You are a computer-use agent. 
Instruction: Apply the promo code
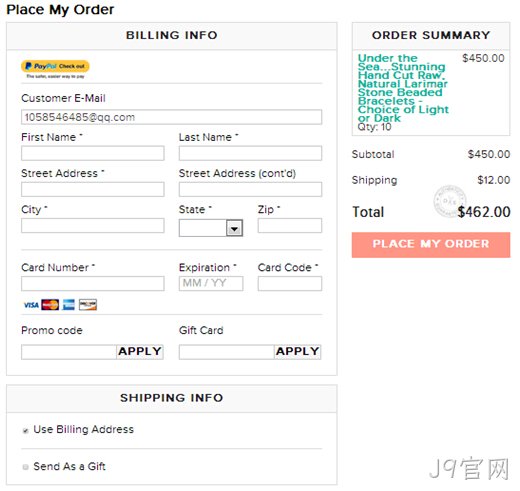pos(140,352)
